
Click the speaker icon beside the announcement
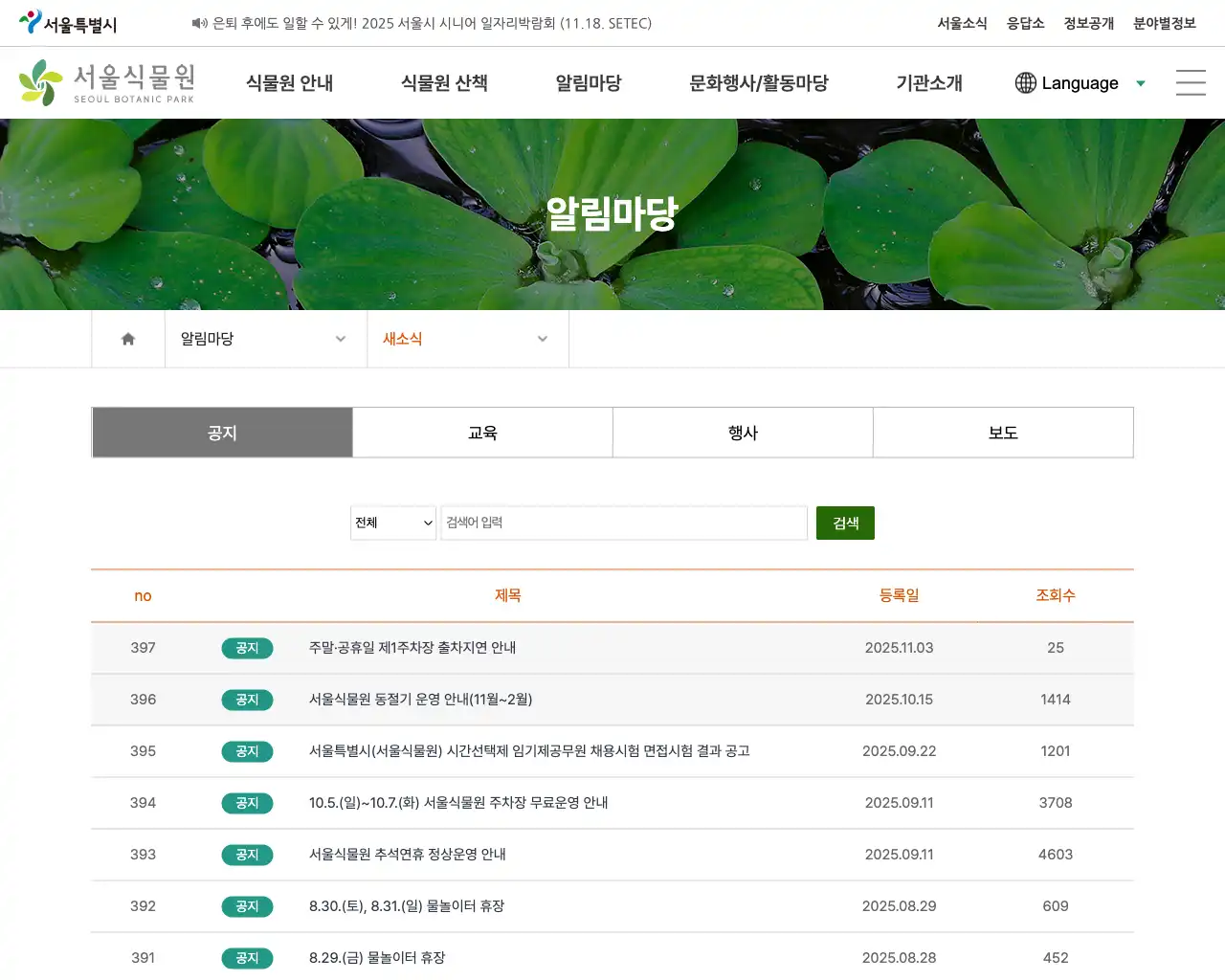tap(201, 24)
